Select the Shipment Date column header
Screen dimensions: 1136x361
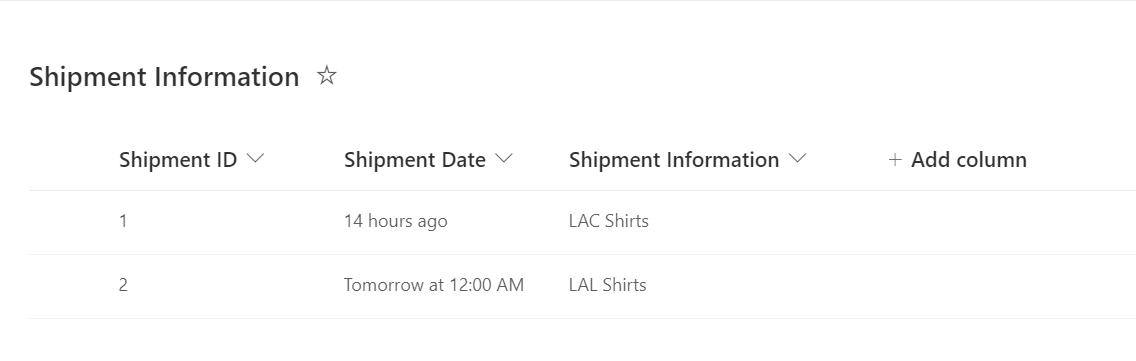click(415, 159)
